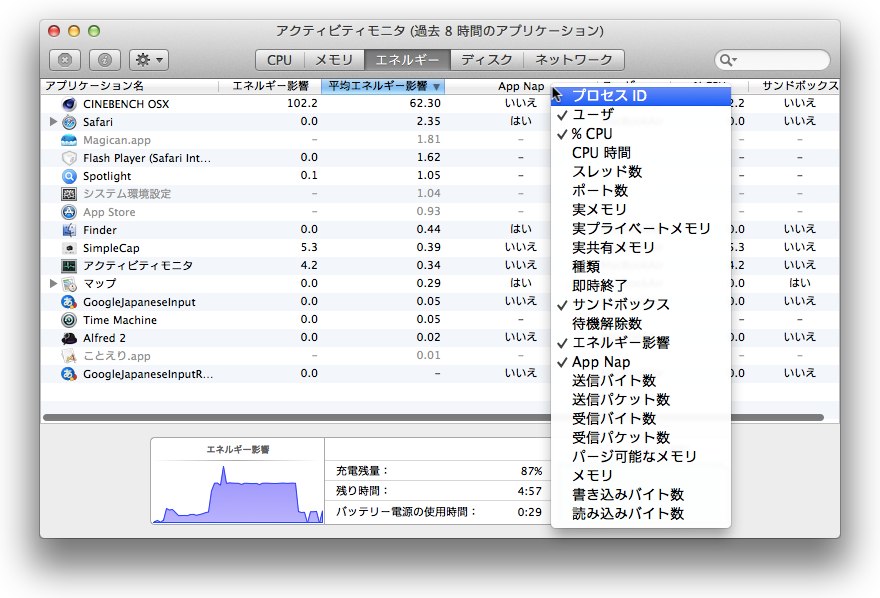Click the search magnifier icon

[x=727, y=59]
